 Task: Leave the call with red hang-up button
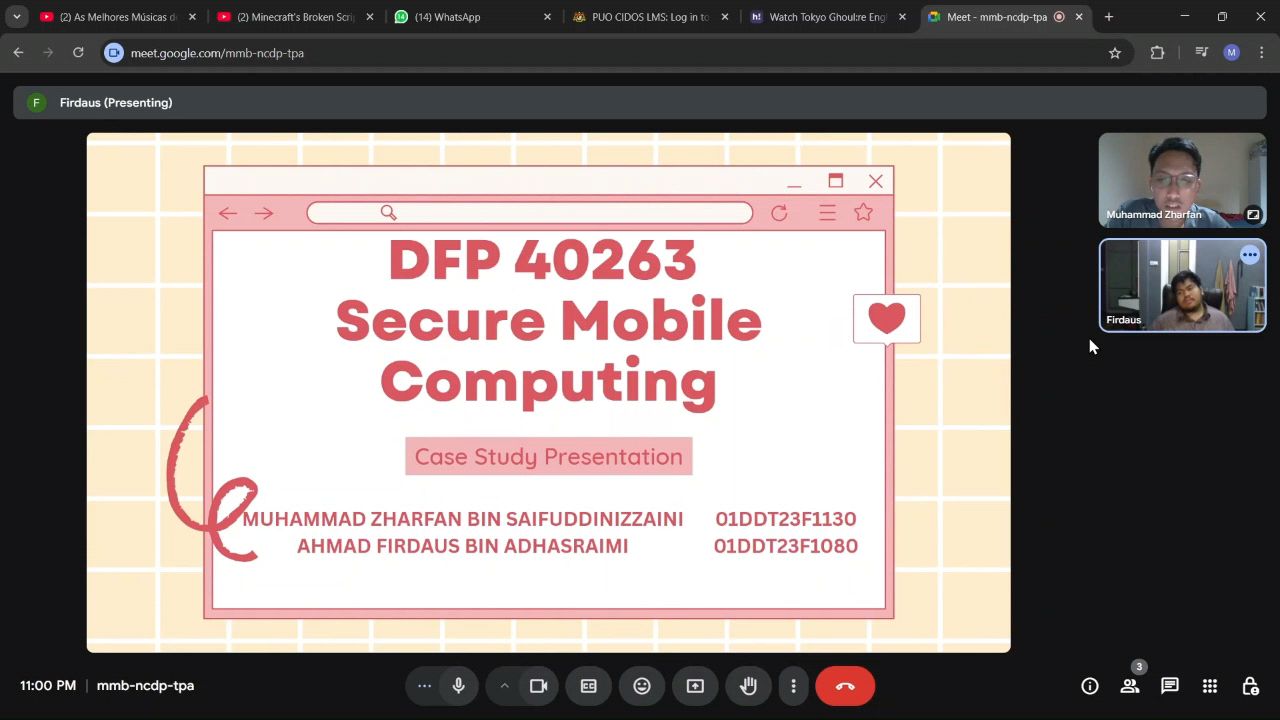pos(845,686)
